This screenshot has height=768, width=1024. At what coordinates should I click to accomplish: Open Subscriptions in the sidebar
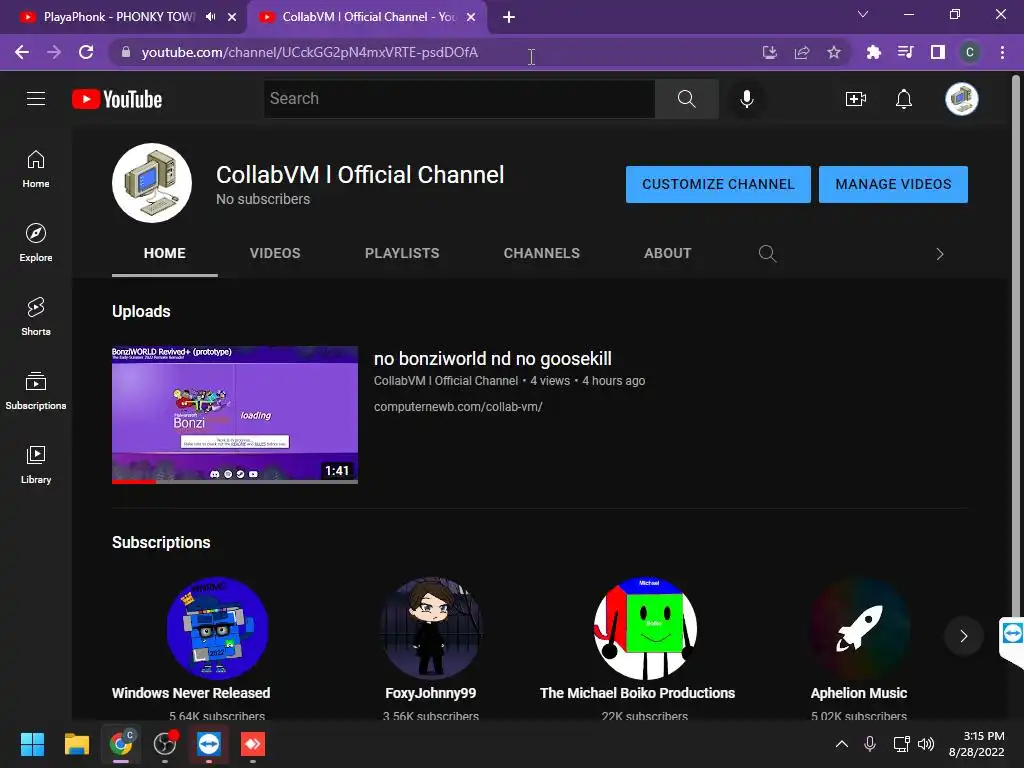point(36,391)
